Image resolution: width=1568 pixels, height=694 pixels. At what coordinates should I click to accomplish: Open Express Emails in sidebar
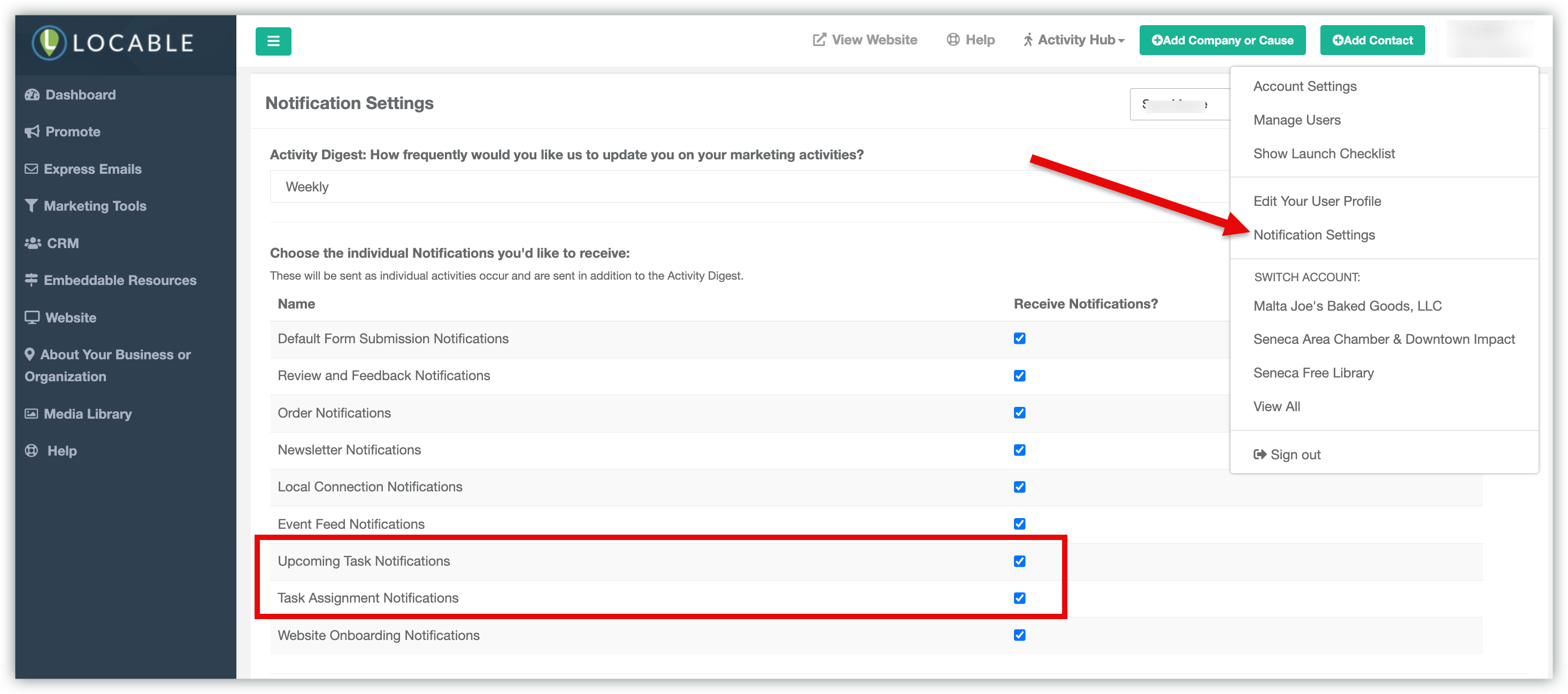coord(92,169)
